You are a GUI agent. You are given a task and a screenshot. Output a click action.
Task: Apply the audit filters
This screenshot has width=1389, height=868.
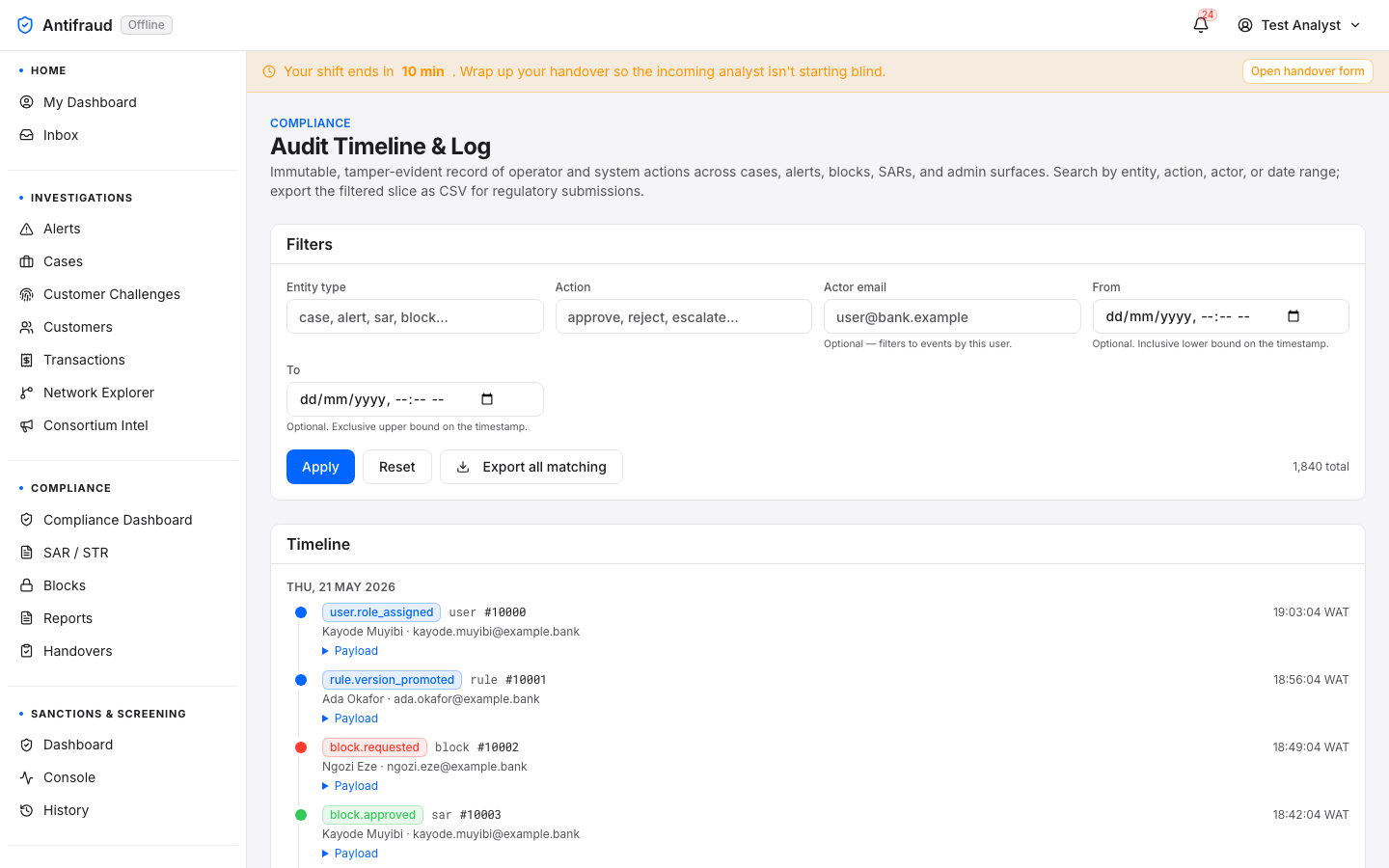320,467
